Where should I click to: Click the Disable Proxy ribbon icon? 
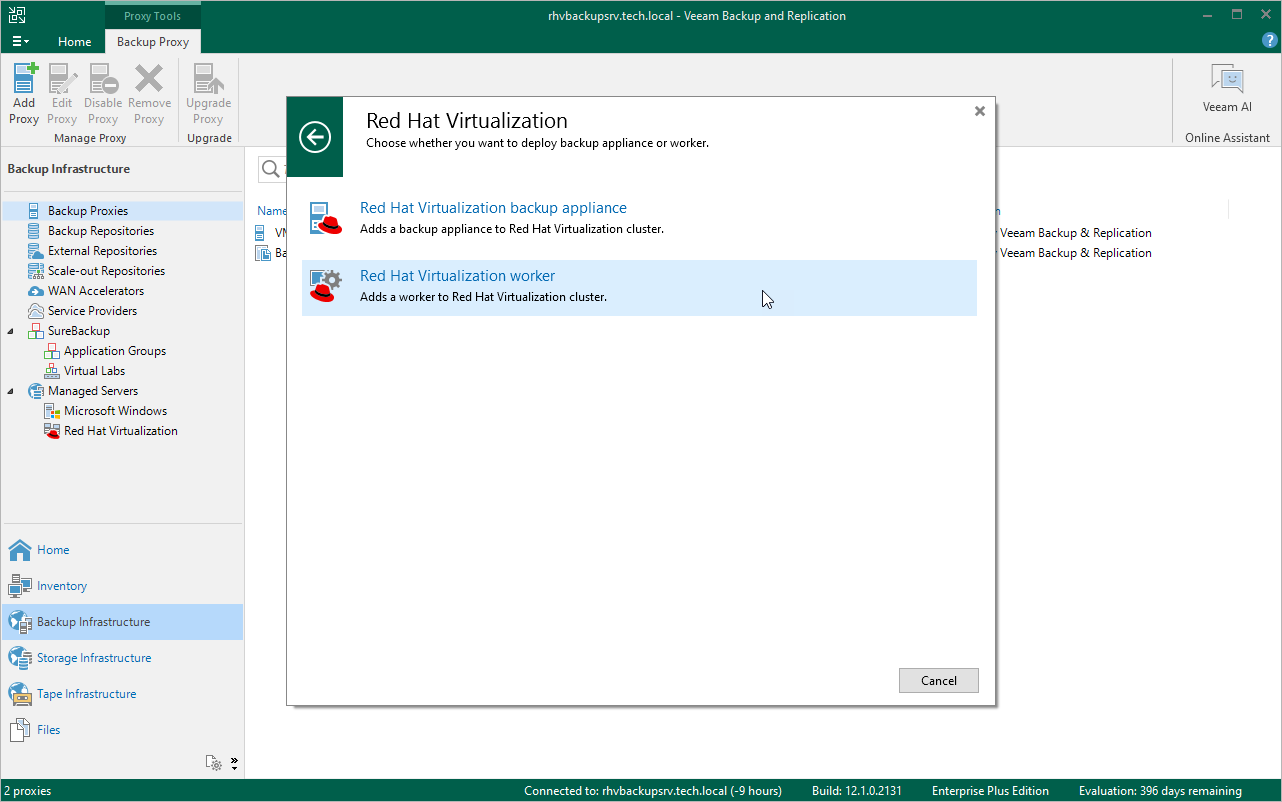[103, 95]
